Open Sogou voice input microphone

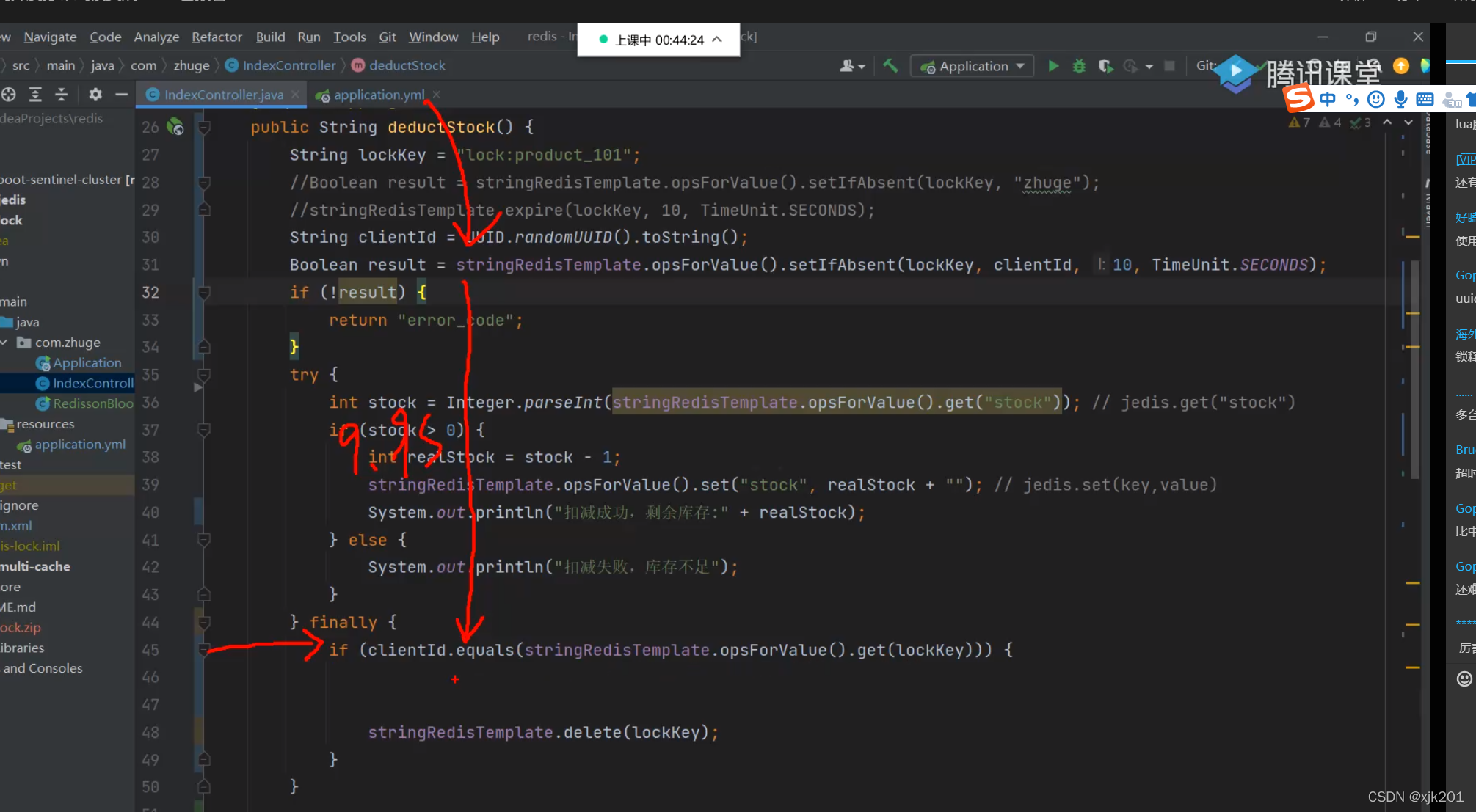[1400, 99]
